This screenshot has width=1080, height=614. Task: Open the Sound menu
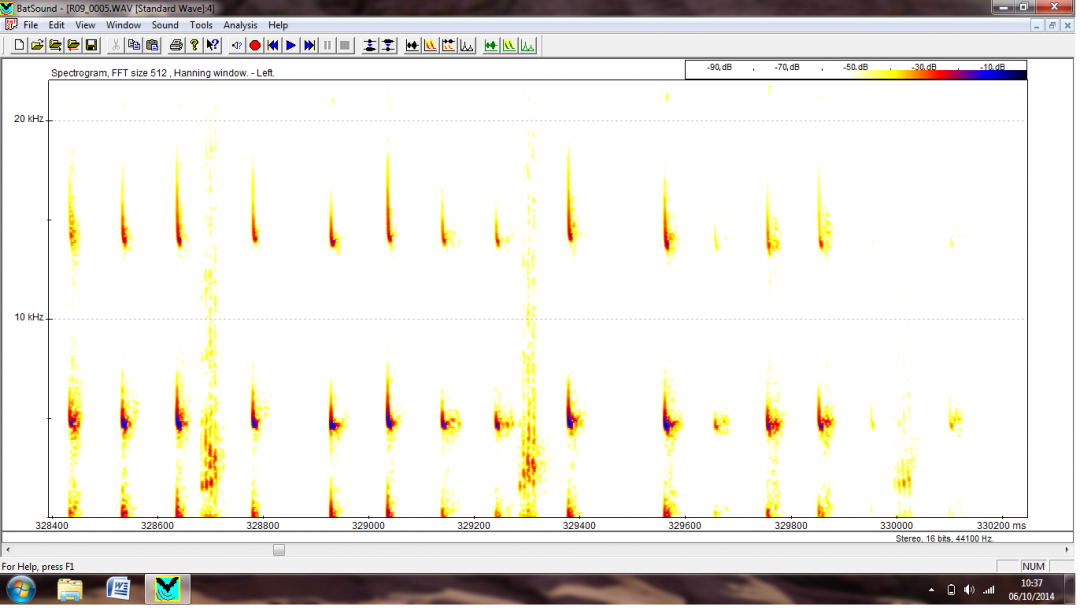[x=164, y=25]
